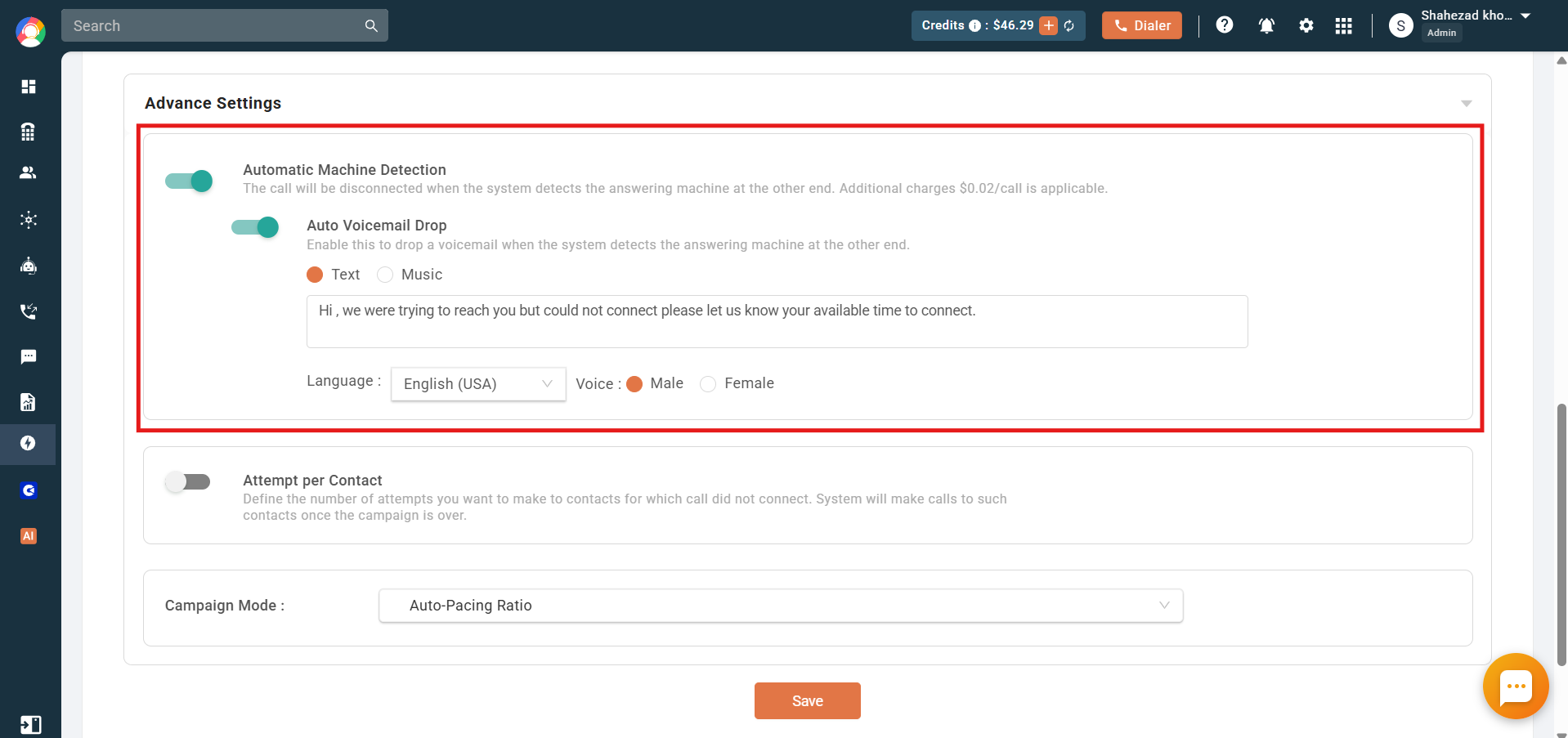1568x738 pixels.
Task: Refresh the credits balance
Action: tap(1069, 25)
